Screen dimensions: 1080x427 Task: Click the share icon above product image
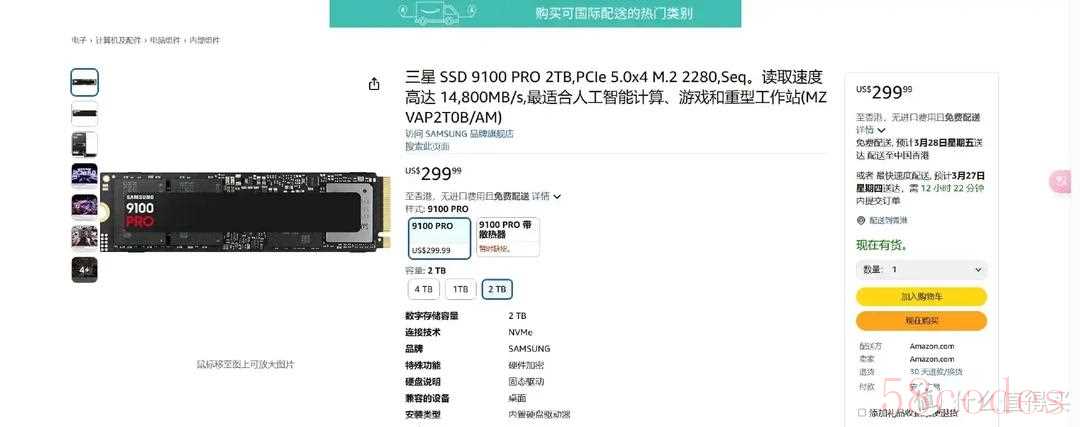click(x=374, y=84)
